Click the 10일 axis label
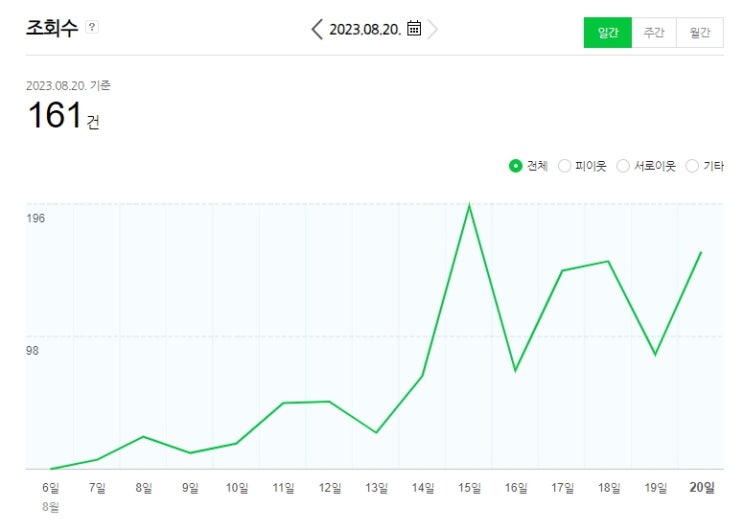 [236, 487]
